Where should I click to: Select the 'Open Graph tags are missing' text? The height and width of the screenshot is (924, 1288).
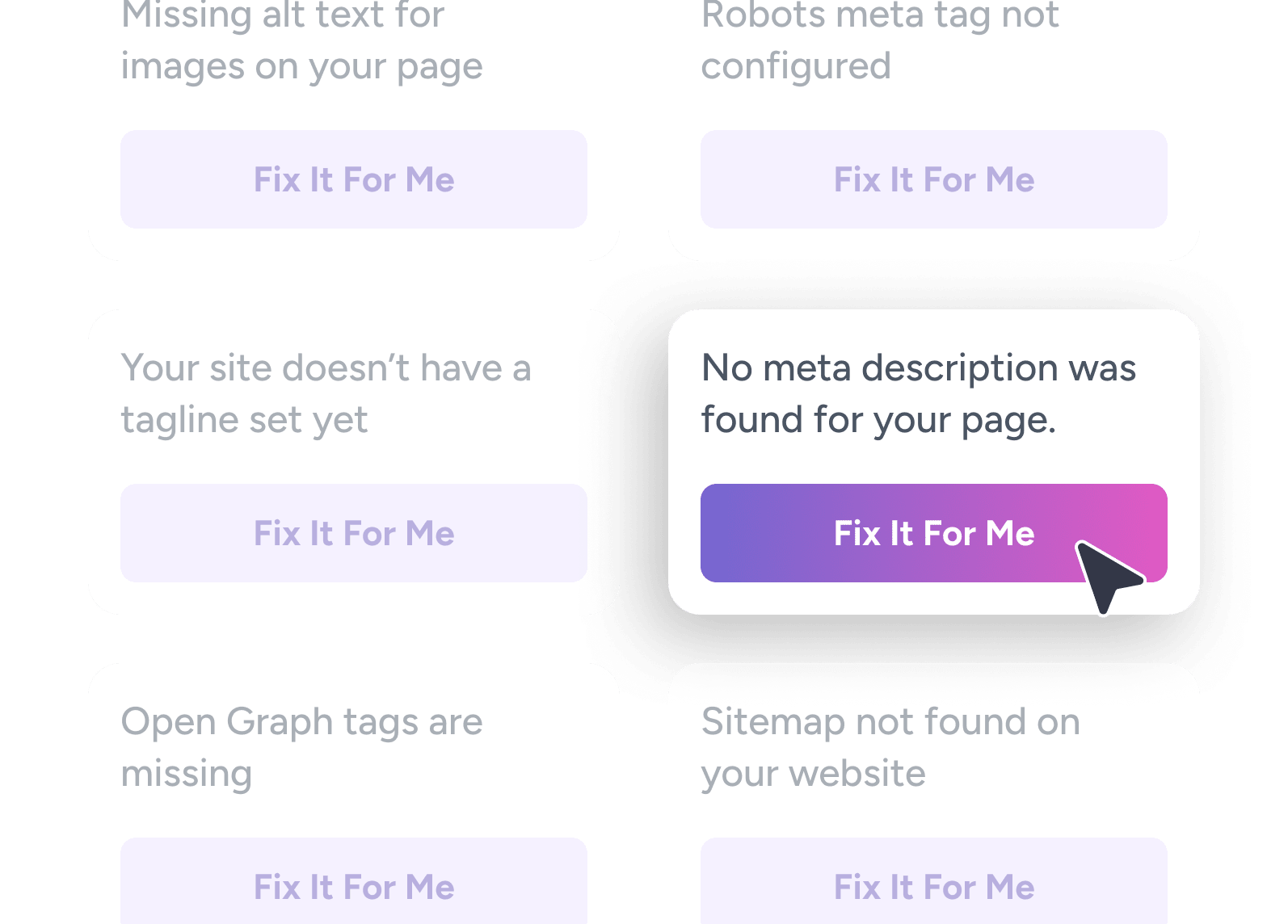click(301, 747)
